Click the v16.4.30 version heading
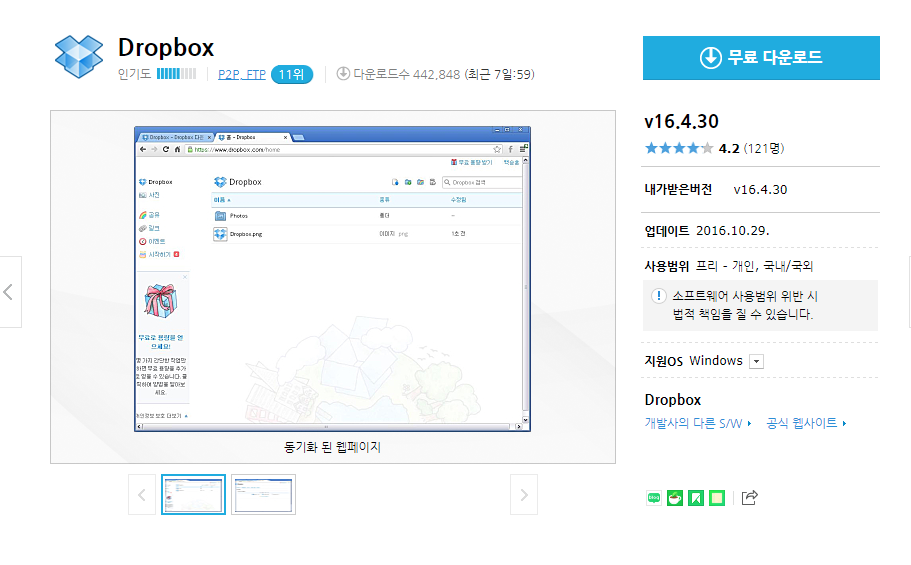This screenshot has height=565, width=911. [682, 121]
